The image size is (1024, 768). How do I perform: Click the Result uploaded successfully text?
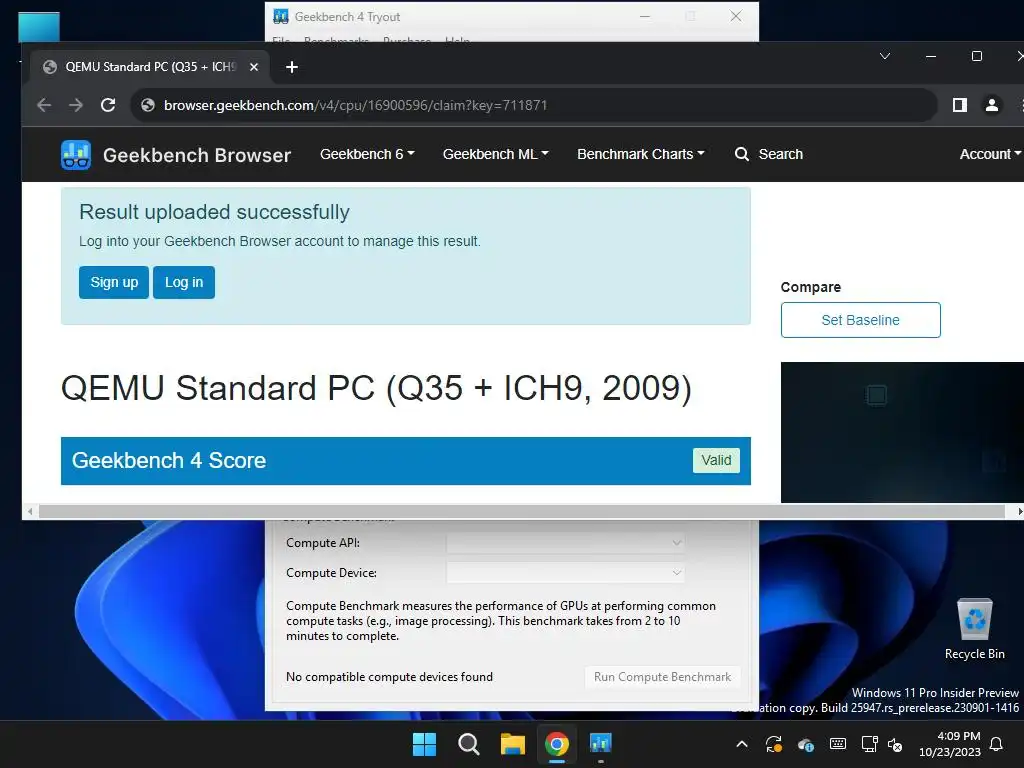[x=214, y=212]
